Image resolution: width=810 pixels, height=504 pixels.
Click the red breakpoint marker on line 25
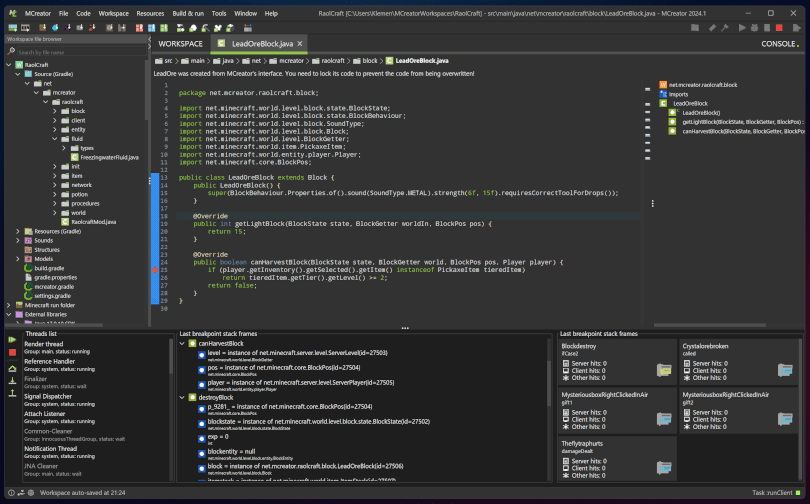[x=155, y=270]
